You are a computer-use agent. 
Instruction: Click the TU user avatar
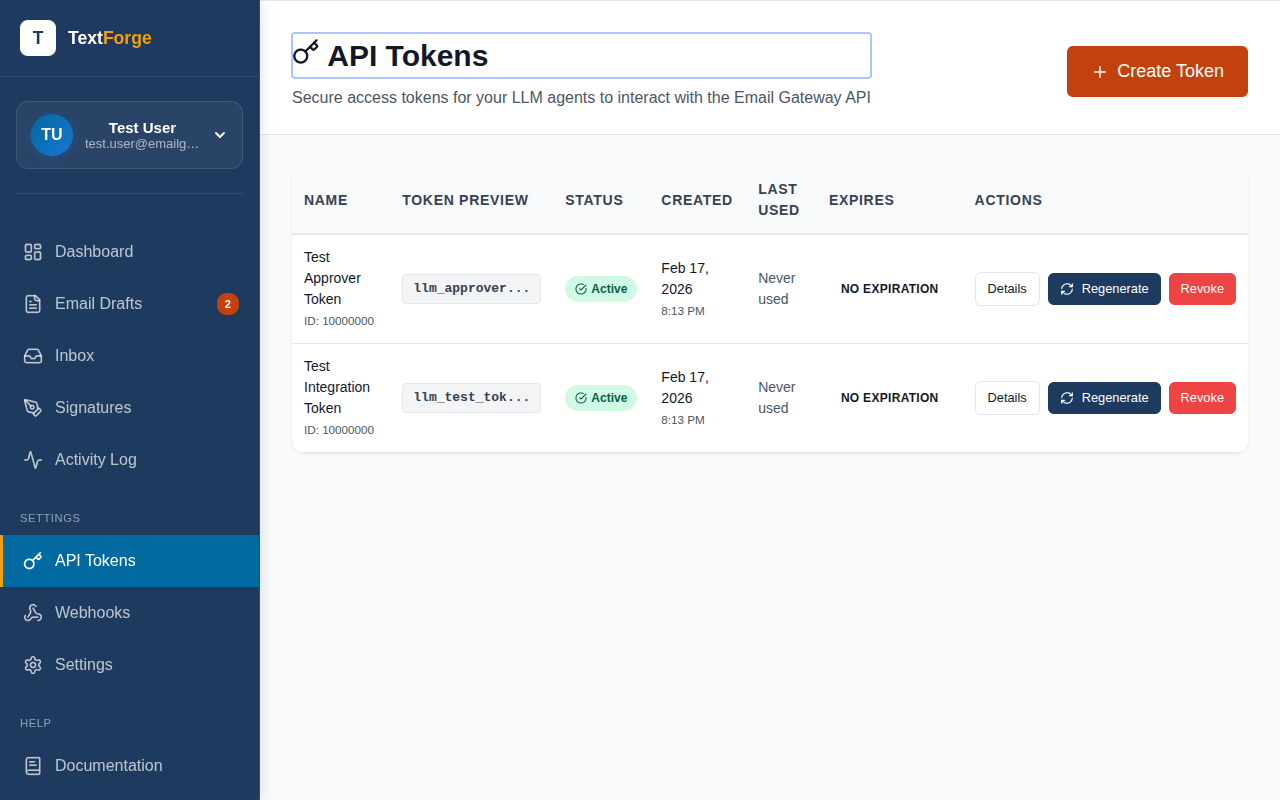click(x=52, y=135)
